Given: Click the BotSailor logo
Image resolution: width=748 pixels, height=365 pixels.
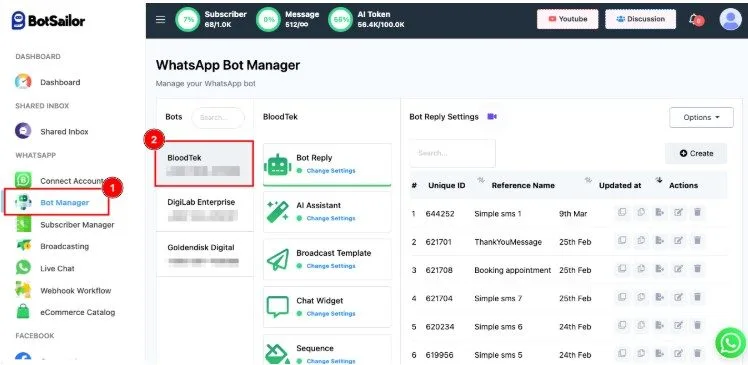Looking at the screenshot, I should tap(48, 20).
